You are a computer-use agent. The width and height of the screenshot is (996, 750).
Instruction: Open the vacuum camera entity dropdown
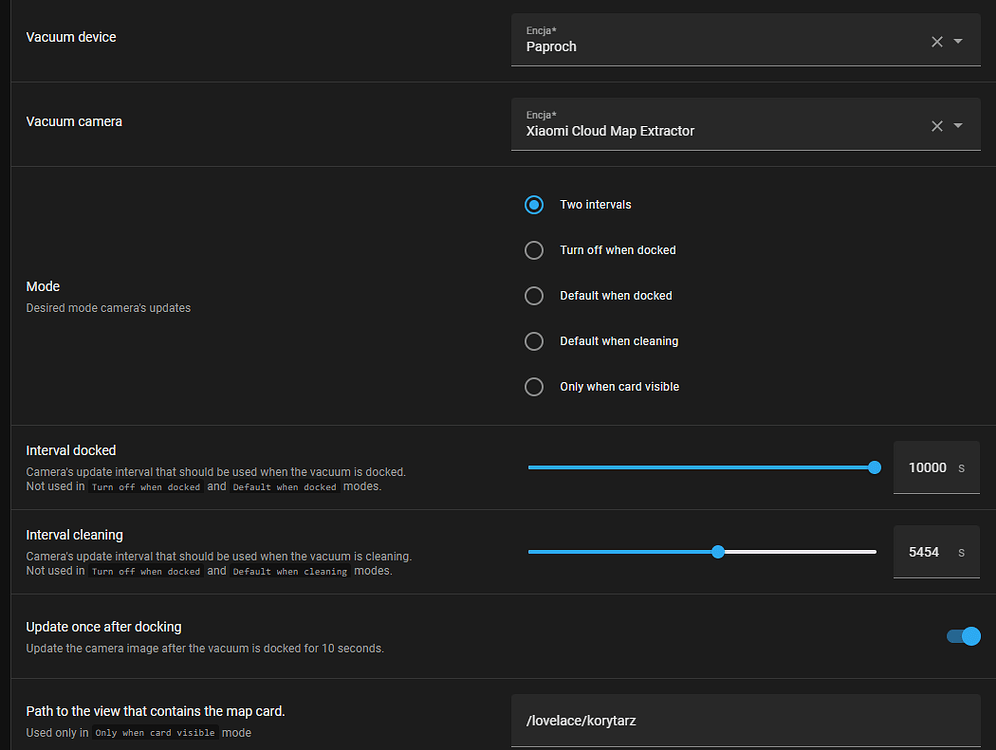coord(960,125)
